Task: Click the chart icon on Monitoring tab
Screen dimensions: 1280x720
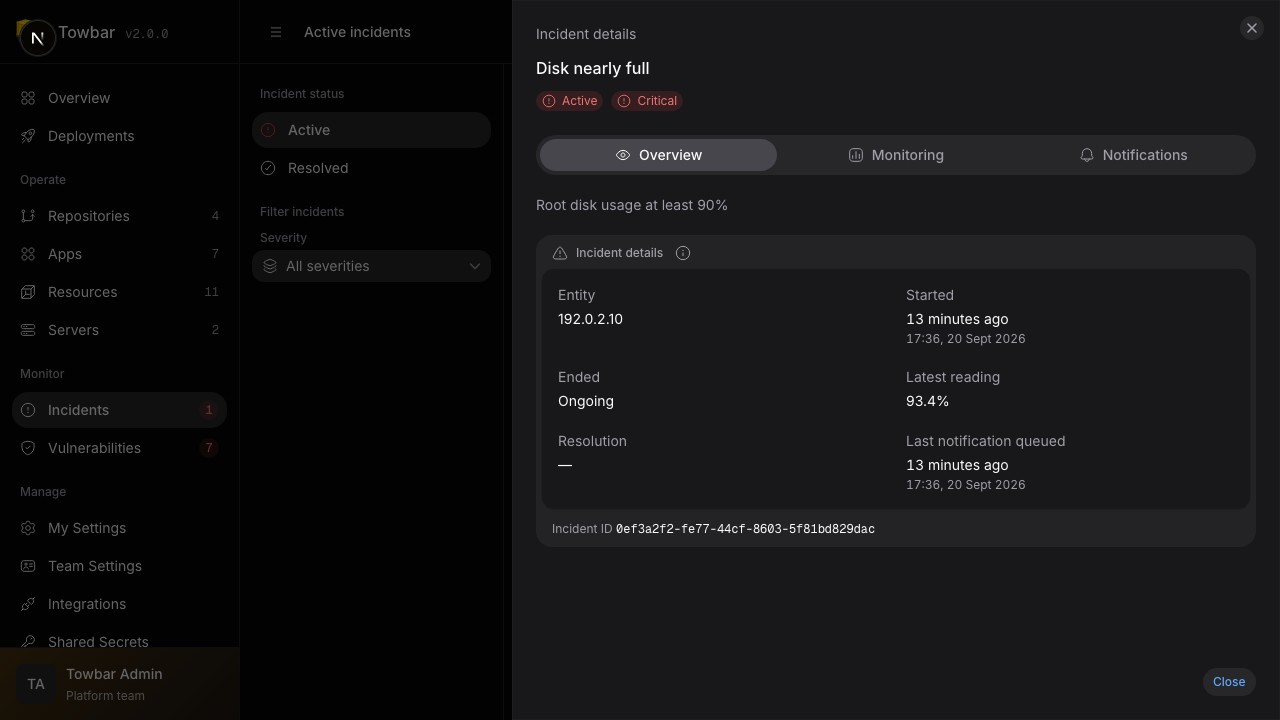Action: [856, 155]
